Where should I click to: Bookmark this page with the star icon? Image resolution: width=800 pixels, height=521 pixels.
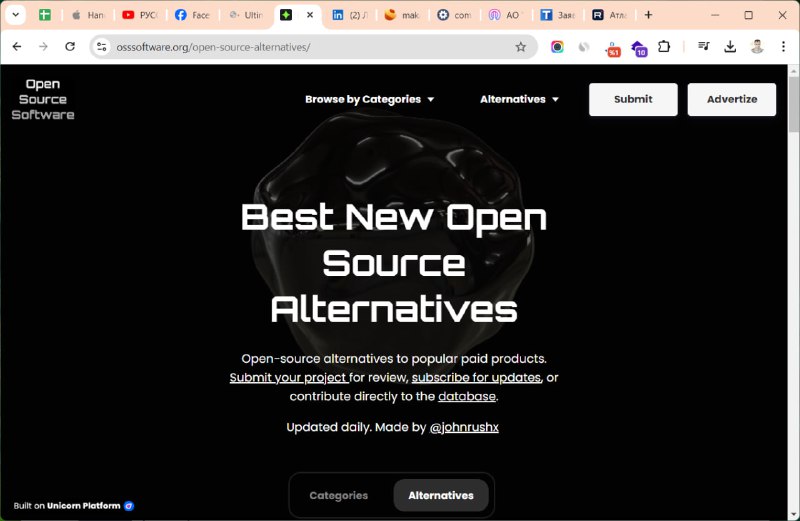pyautogui.click(x=520, y=47)
